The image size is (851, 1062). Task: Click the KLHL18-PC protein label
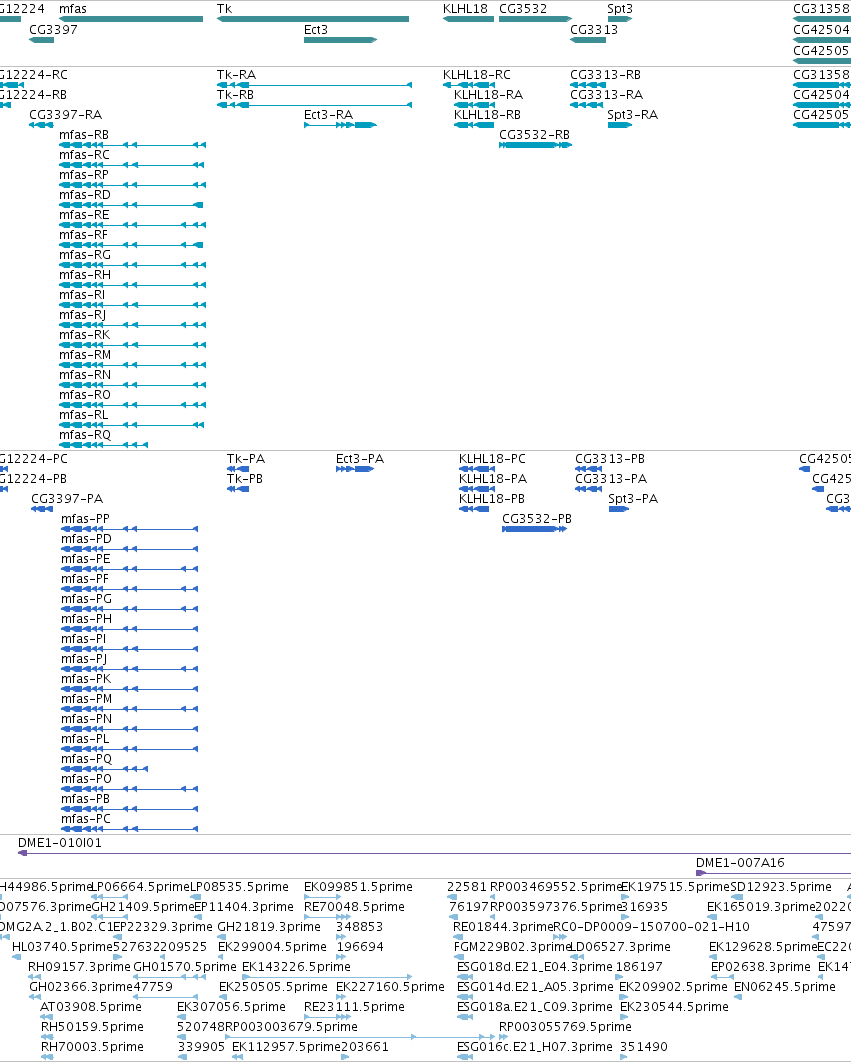click(x=493, y=459)
